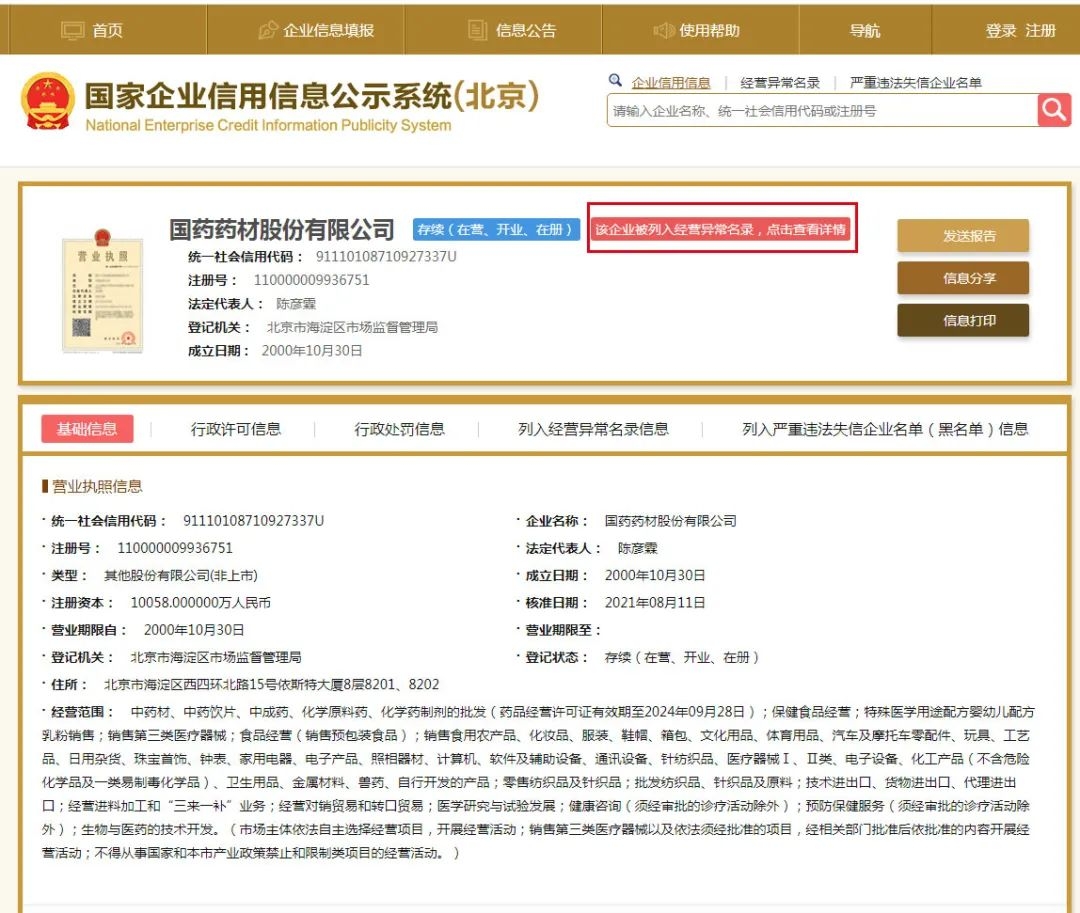Viewport: 1080px width, 913px height.
Task: Click the information announcement document icon
Action: coord(477,30)
